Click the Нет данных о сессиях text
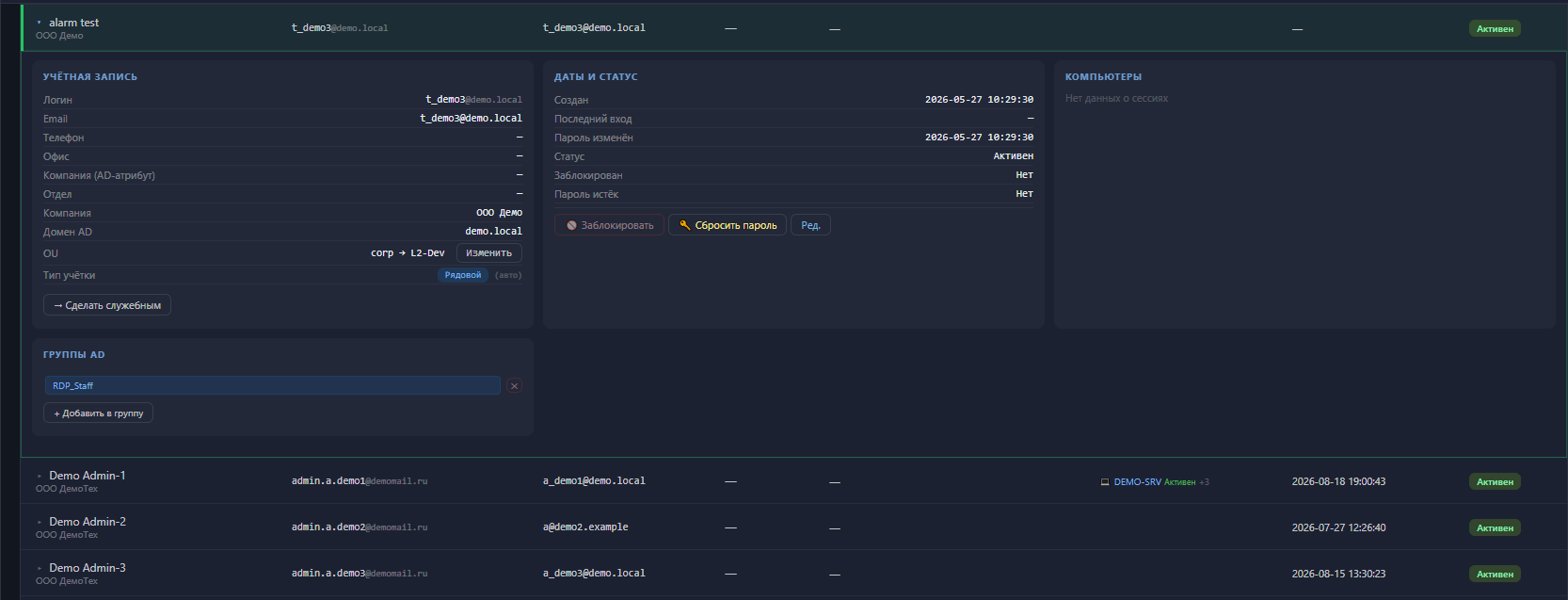1568x600 pixels. tap(1116, 98)
